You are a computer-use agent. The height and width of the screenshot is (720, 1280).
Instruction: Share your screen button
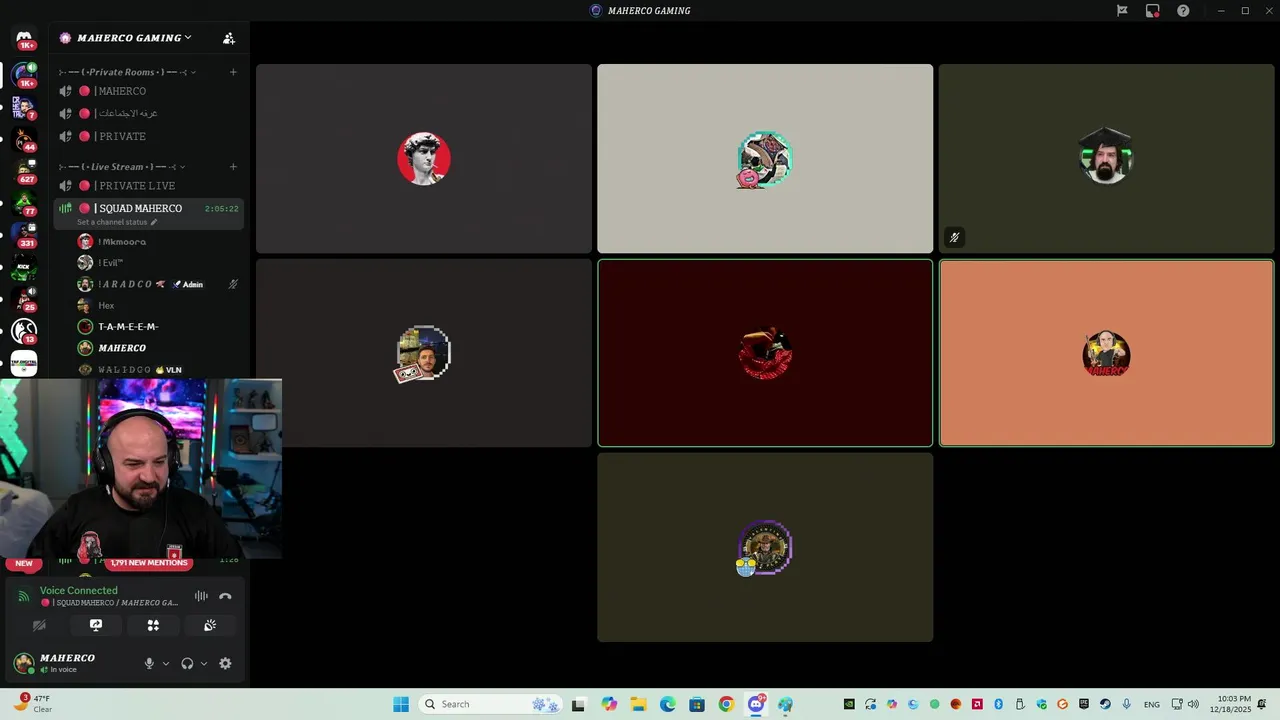point(96,625)
